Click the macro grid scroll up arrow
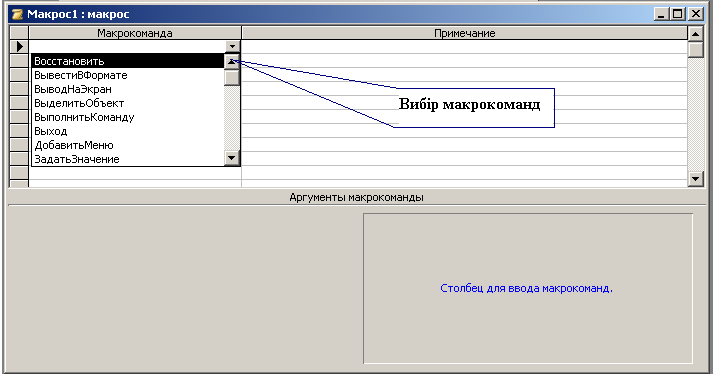Screen dimensions: 713x374 pyautogui.click(x=696, y=34)
